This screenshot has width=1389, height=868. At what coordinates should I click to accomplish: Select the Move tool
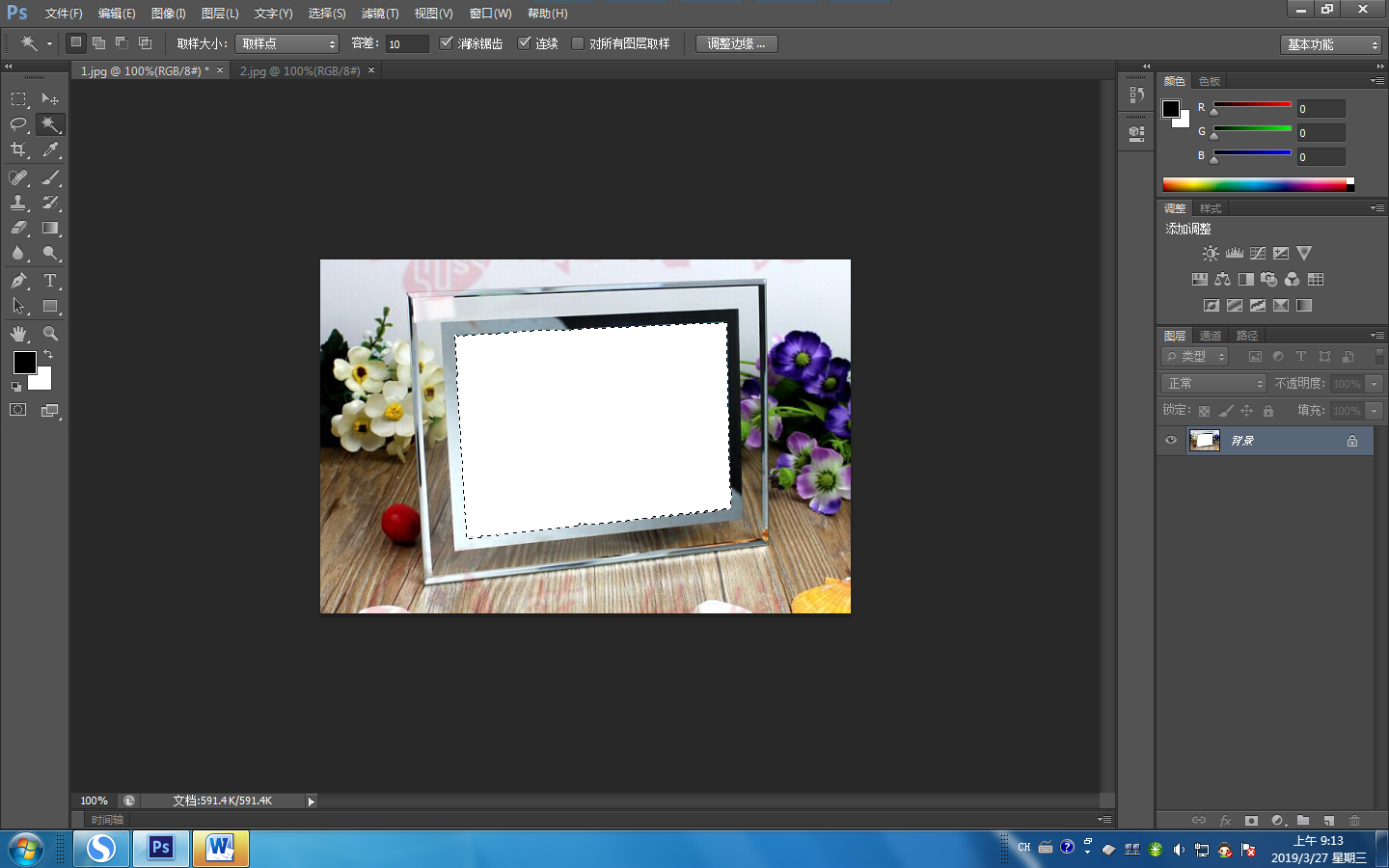pos(50,98)
